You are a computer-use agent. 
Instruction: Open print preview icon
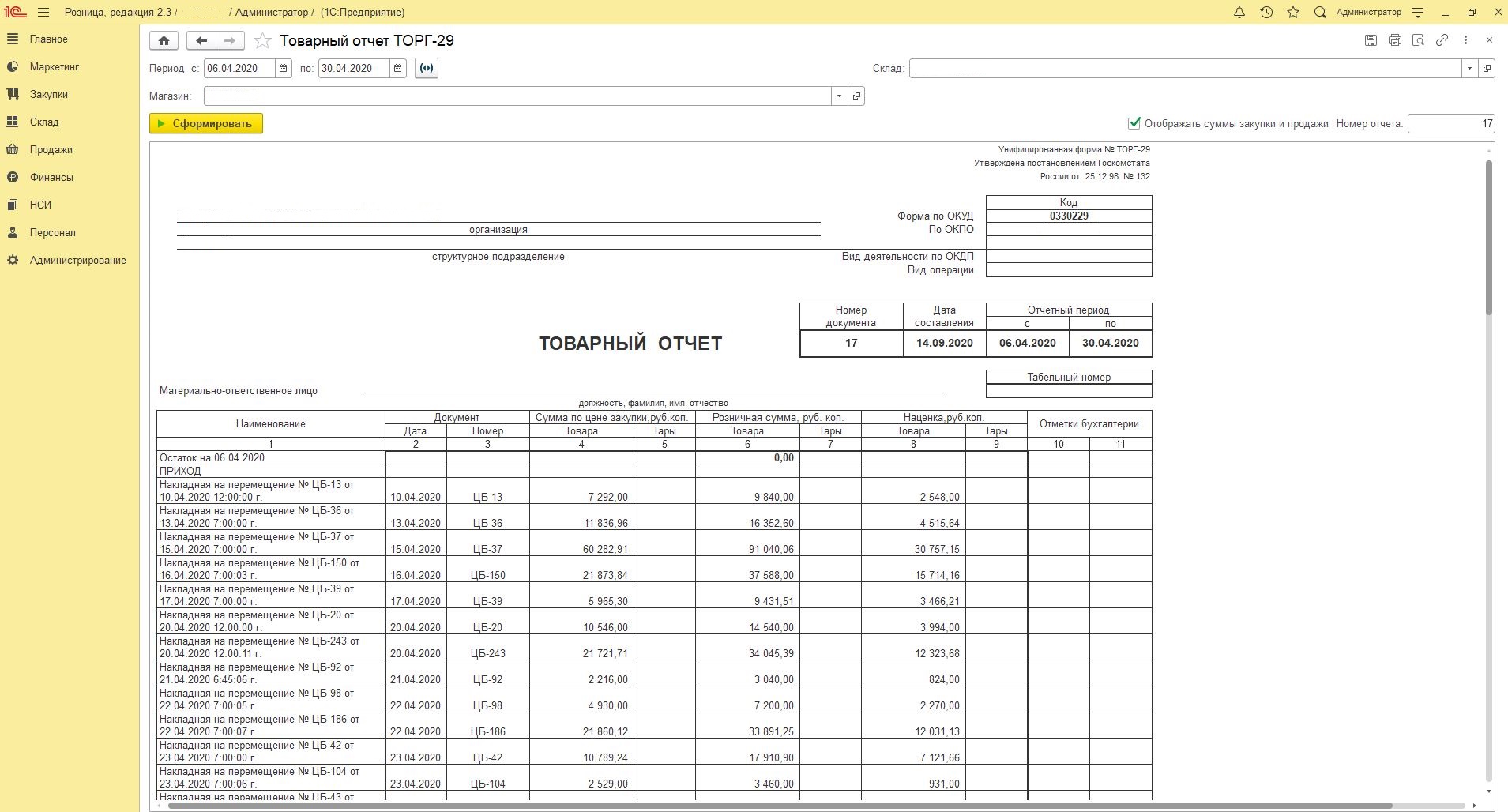1418,40
